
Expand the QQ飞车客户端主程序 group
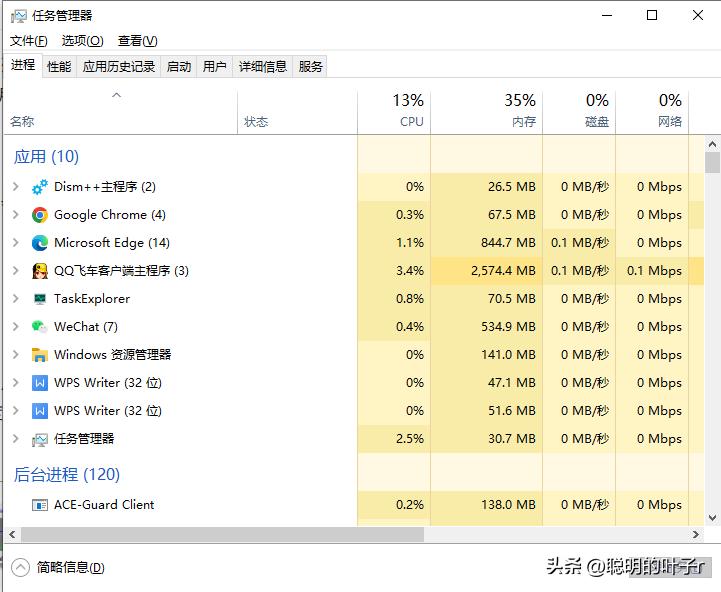click(x=16, y=271)
